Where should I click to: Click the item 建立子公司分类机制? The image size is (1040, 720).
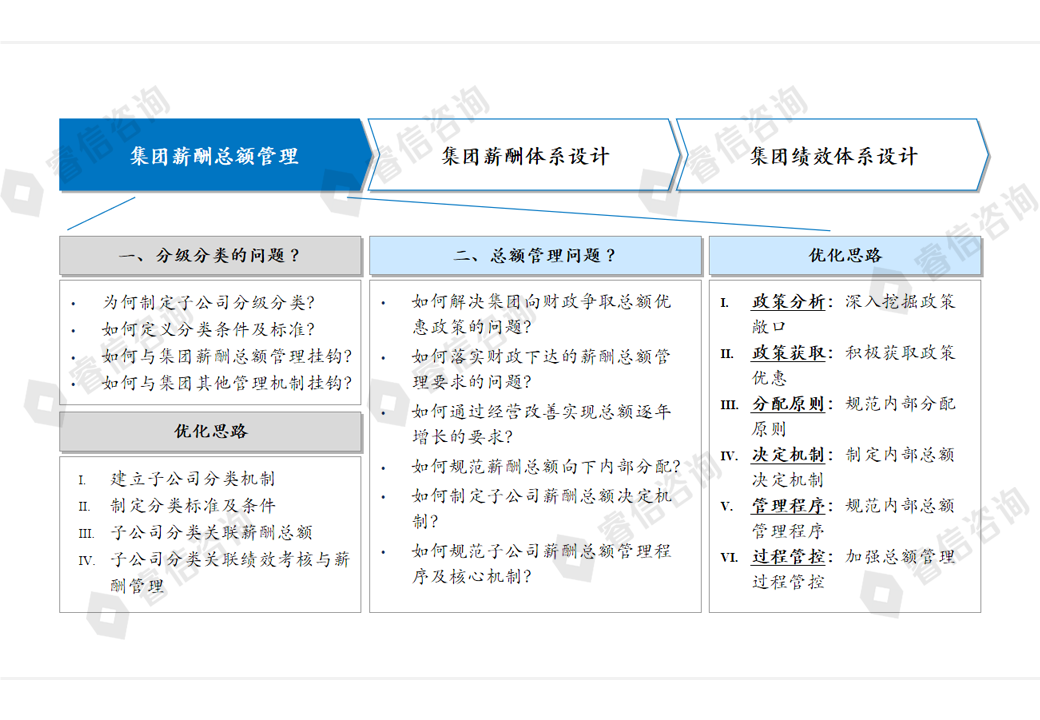(192, 478)
